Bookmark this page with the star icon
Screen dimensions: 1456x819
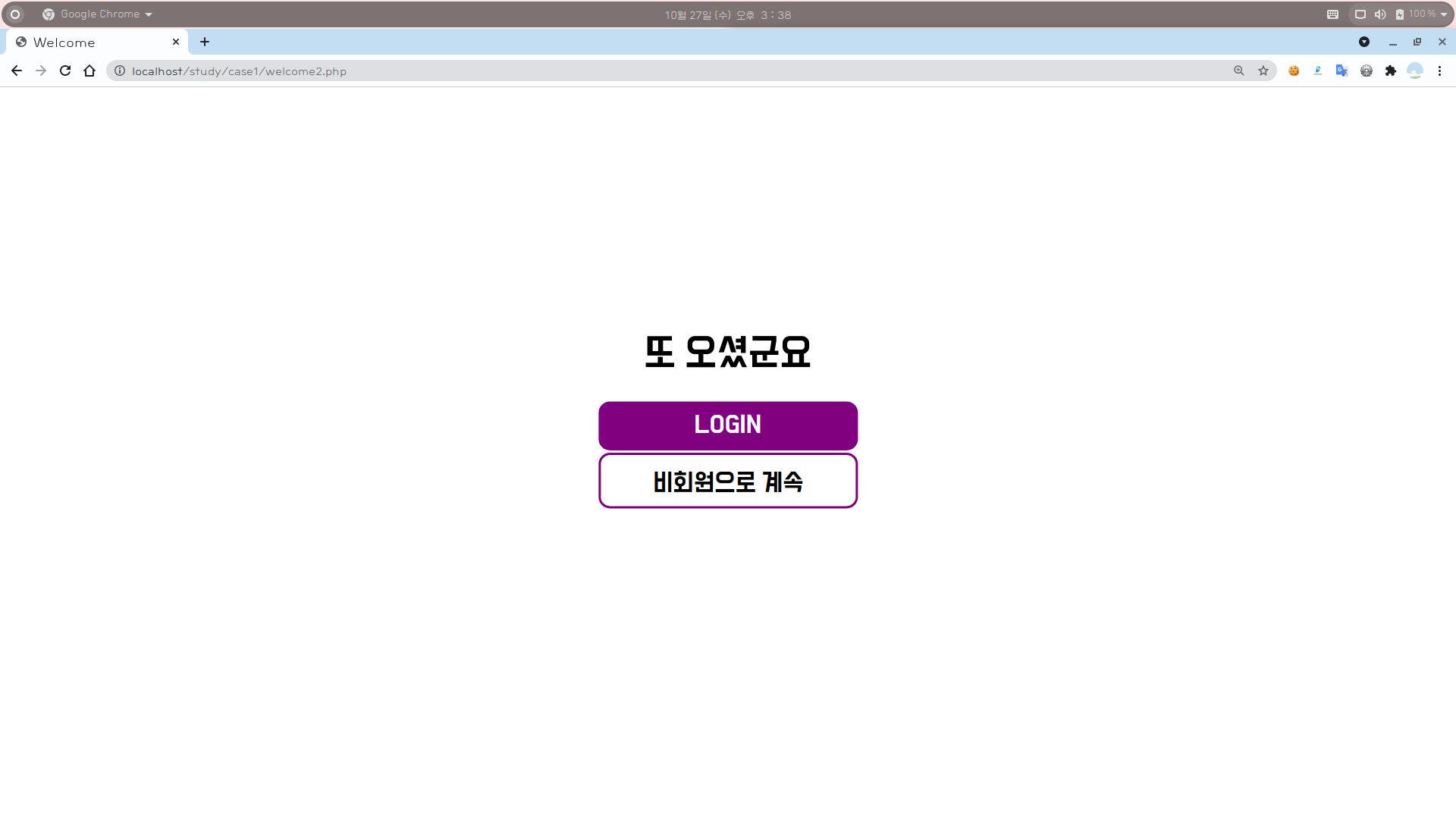(x=1263, y=71)
